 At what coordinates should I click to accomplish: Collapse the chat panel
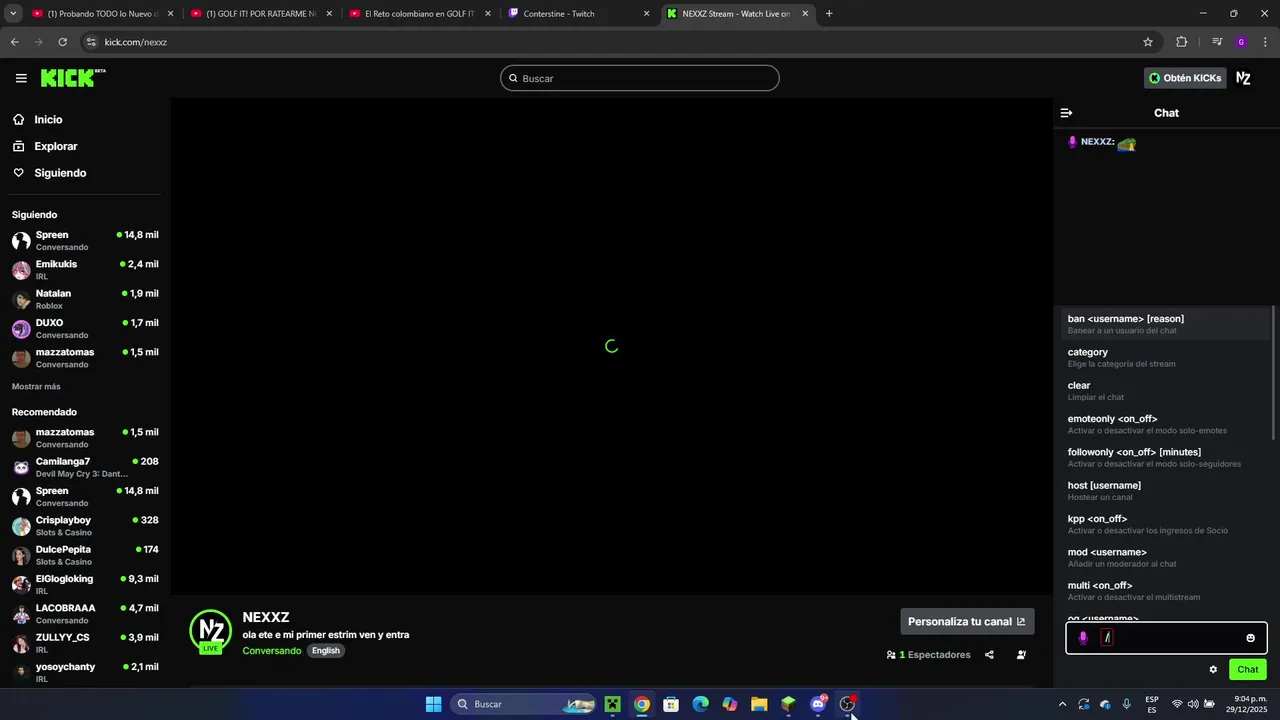(x=1066, y=113)
